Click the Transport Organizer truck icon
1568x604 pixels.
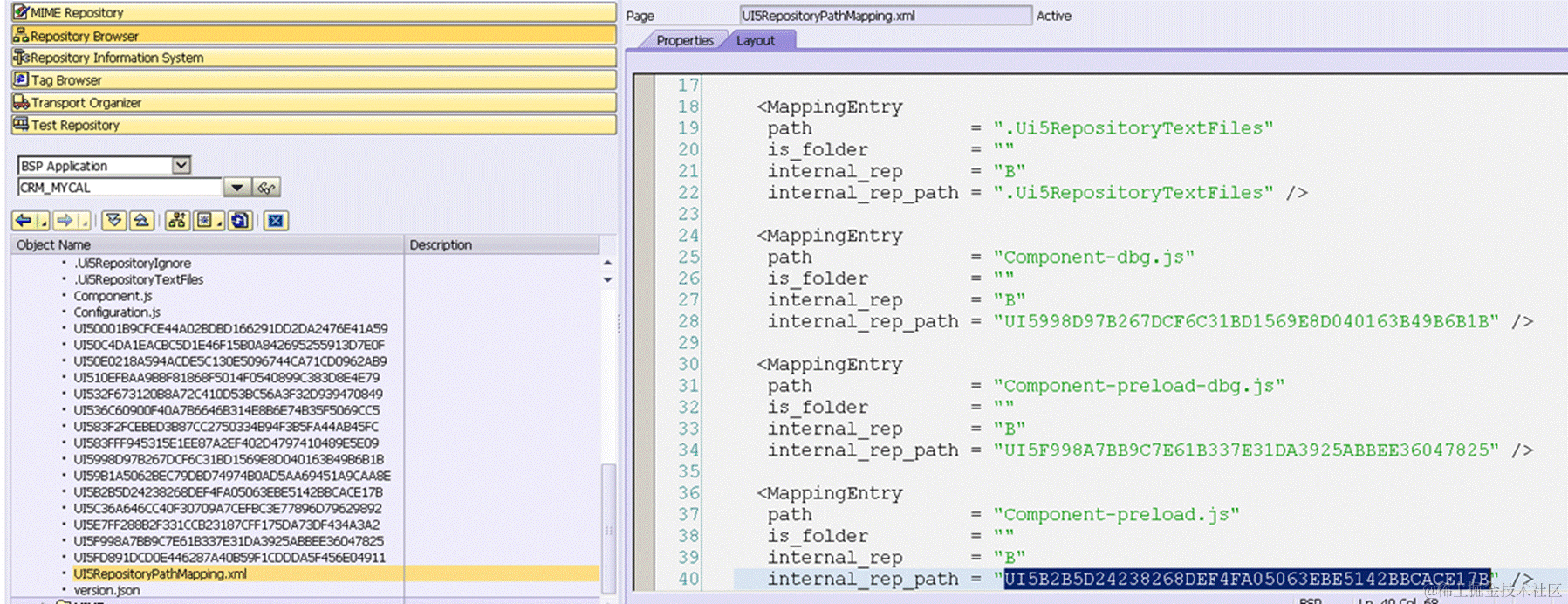(x=21, y=102)
